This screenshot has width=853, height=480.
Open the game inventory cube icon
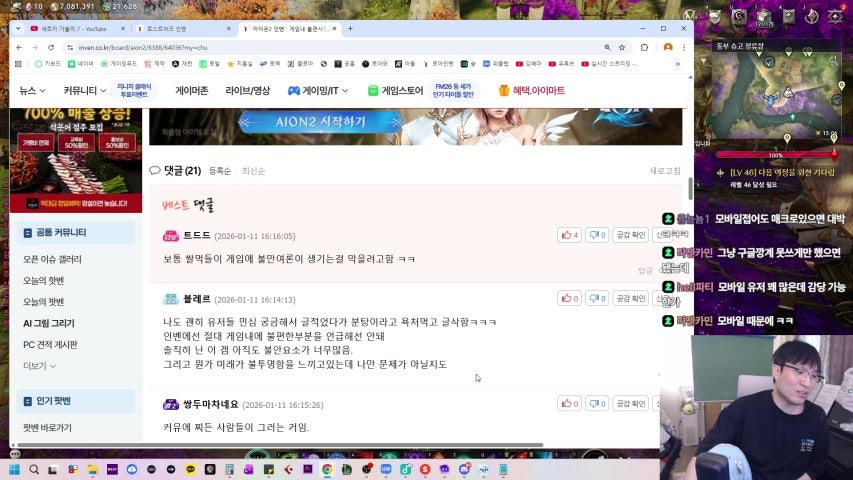pyautogui.click(x=764, y=16)
